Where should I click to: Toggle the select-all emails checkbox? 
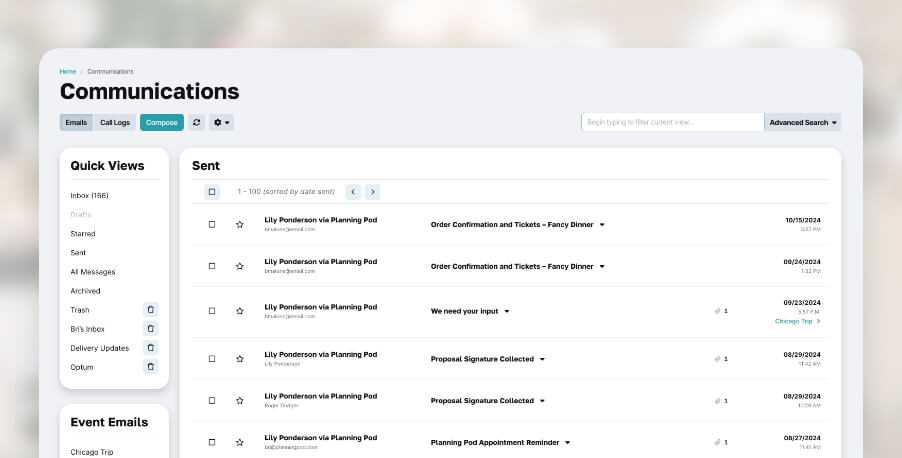coord(212,192)
